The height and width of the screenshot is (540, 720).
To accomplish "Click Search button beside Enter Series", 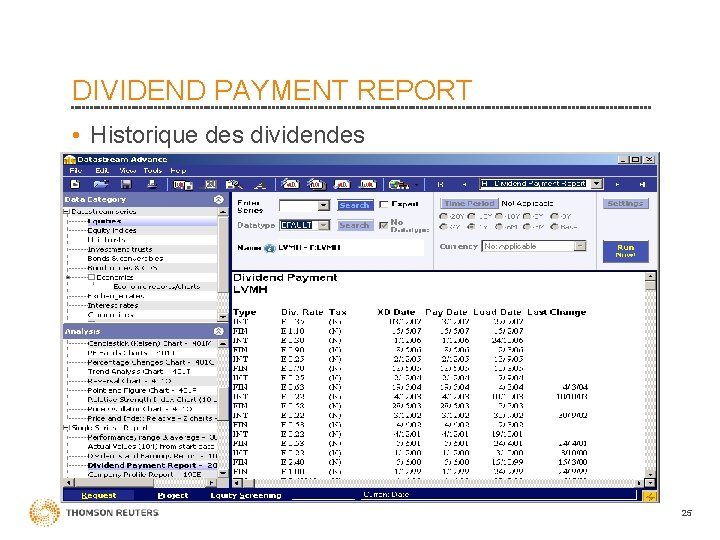I will 354,205.
